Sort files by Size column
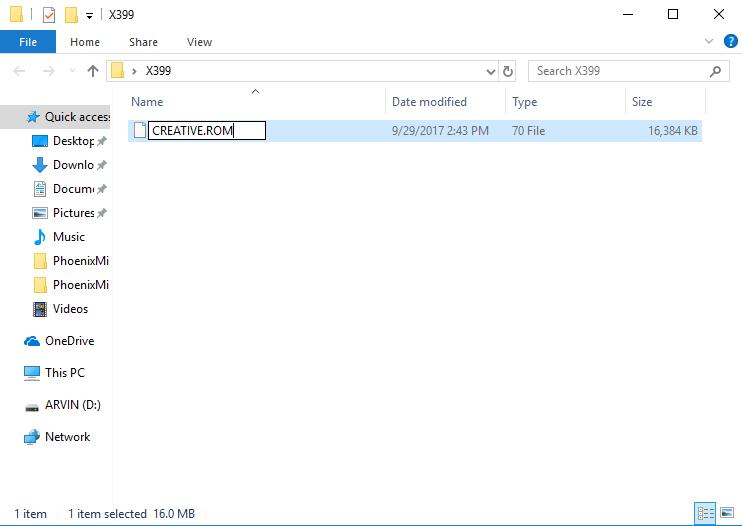The height and width of the screenshot is (526, 742). tap(642, 102)
